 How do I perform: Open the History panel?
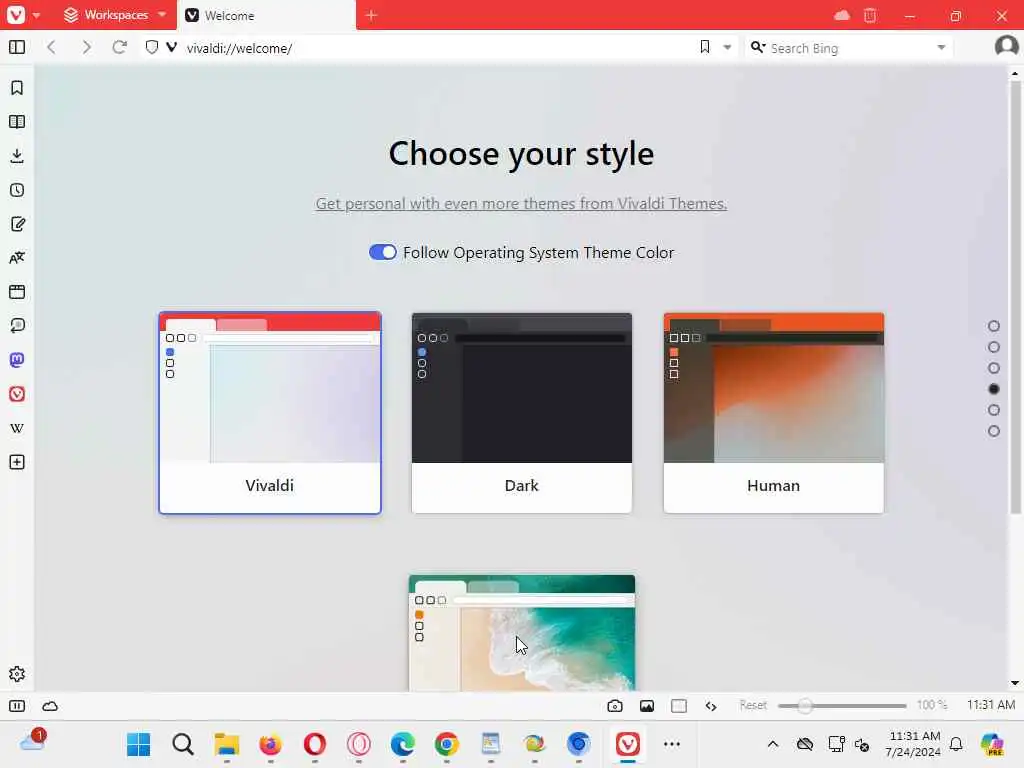click(x=17, y=190)
